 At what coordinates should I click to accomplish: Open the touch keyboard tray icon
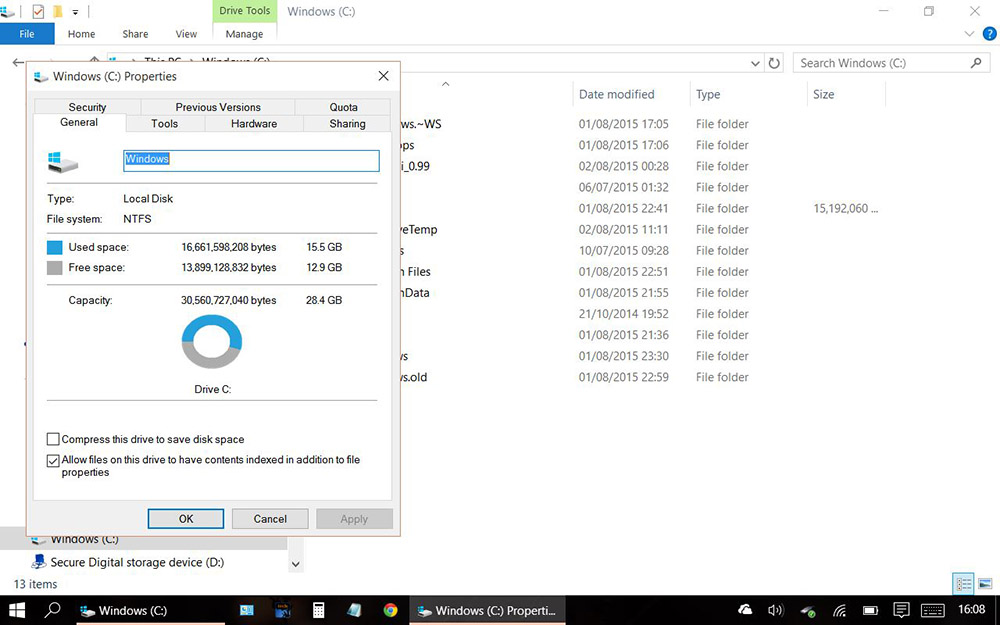tap(933, 611)
